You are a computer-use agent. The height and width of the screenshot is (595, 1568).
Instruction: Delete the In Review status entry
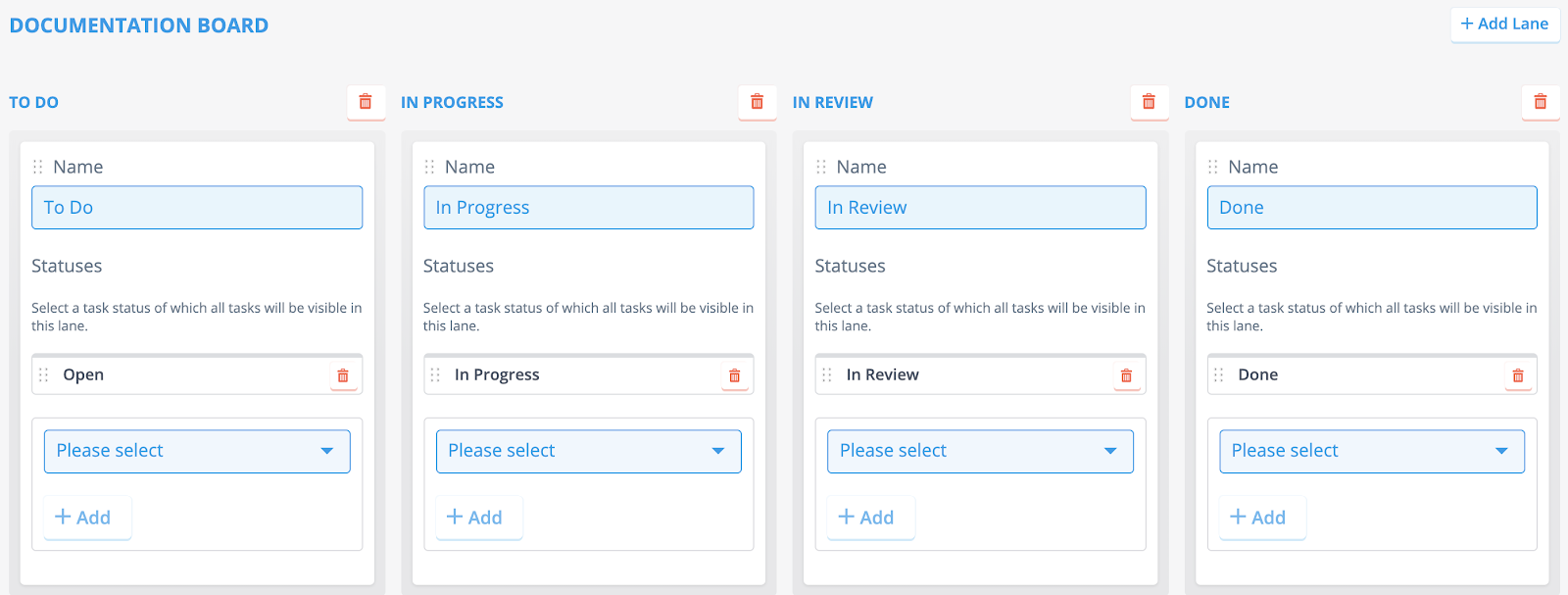pyautogui.click(x=1126, y=375)
